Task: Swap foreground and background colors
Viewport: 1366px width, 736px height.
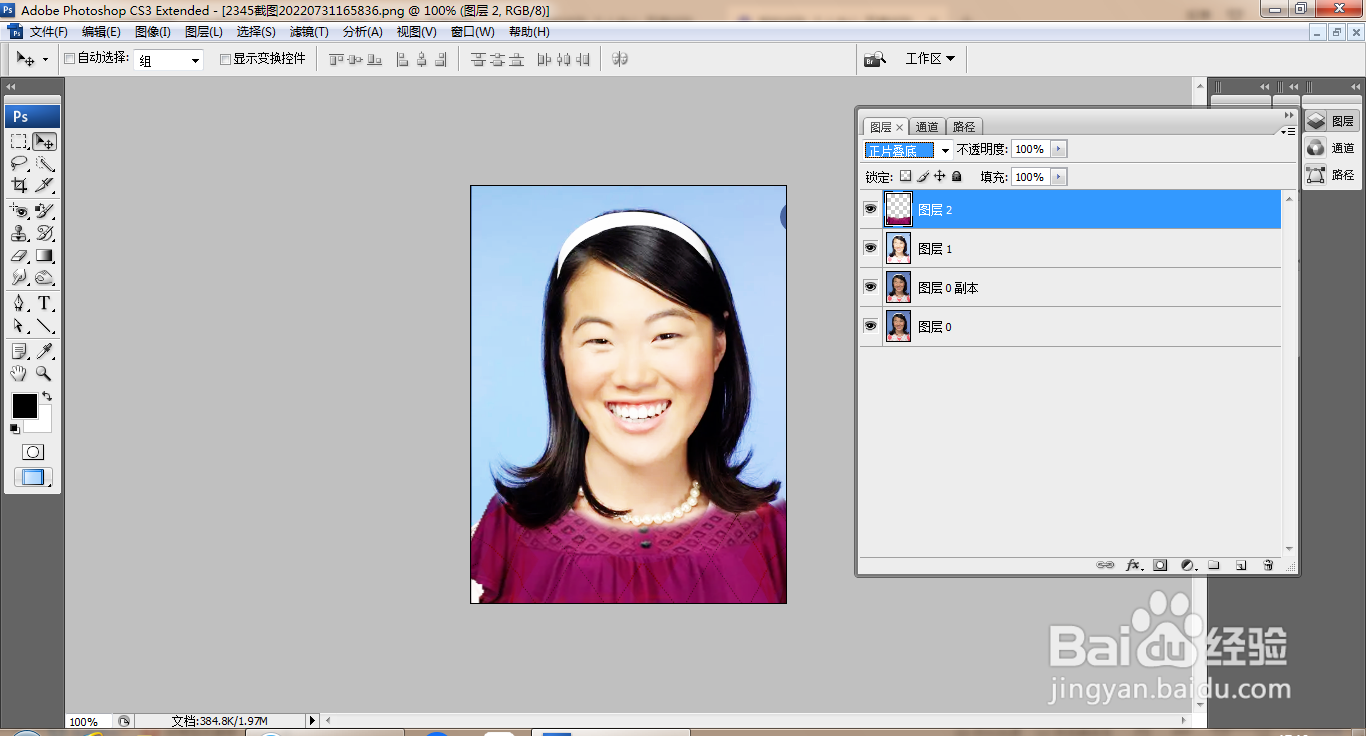Action: point(47,396)
